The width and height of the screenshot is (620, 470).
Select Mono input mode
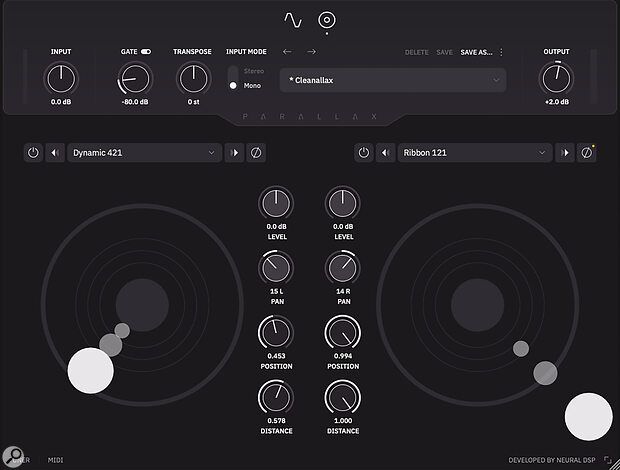(x=252, y=85)
